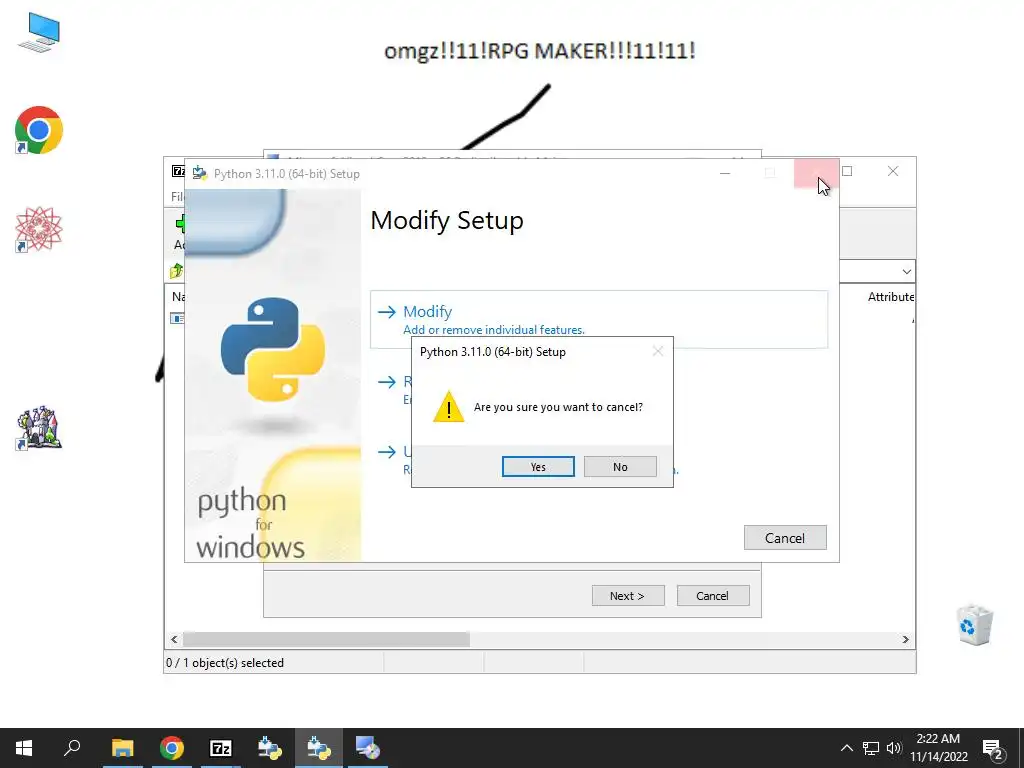Switch to the Visual C++ installer taskbar icon
1024x768 pixels.
tap(368, 748)
